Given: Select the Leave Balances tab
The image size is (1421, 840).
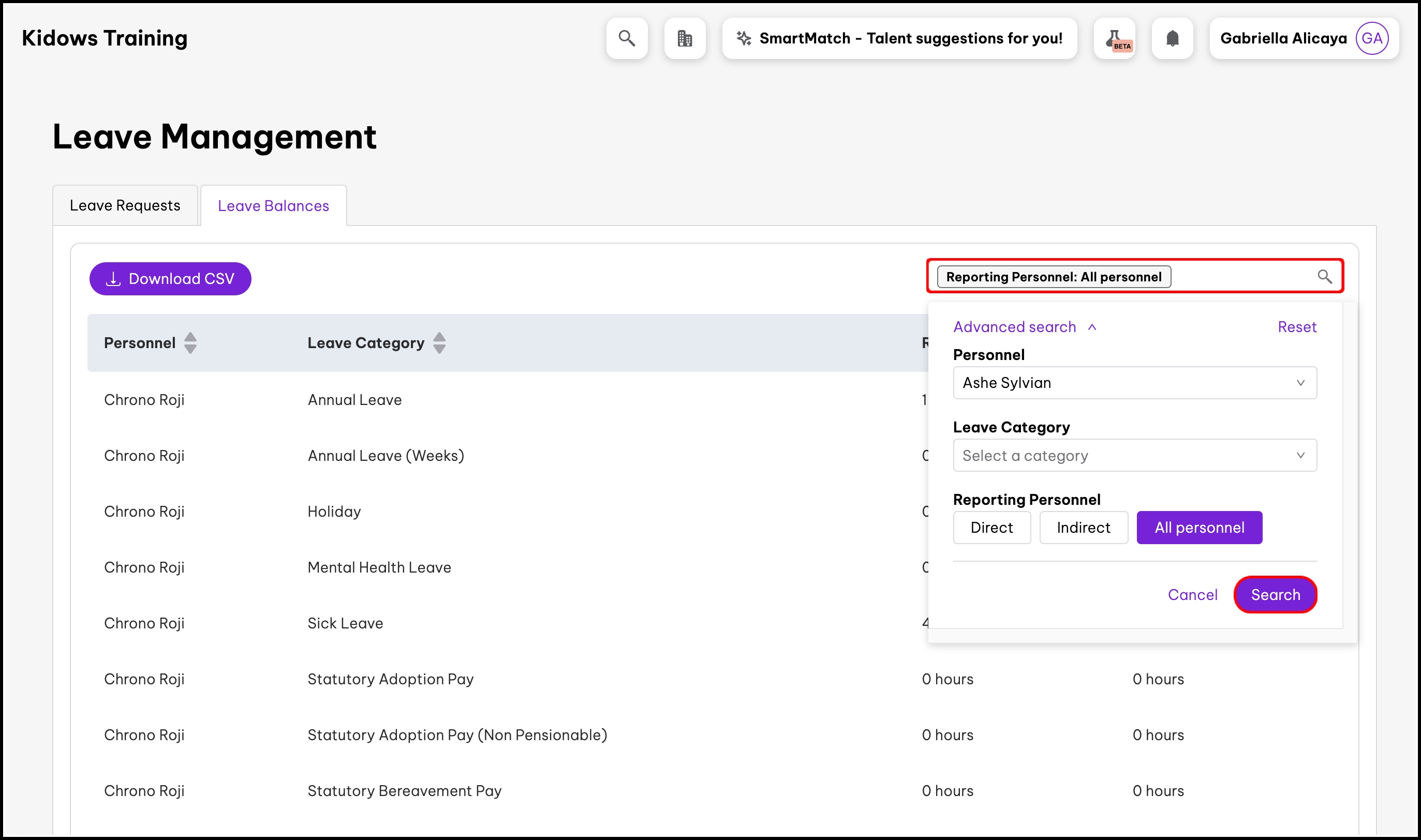Looking at the screenshot, I should 273,206.
